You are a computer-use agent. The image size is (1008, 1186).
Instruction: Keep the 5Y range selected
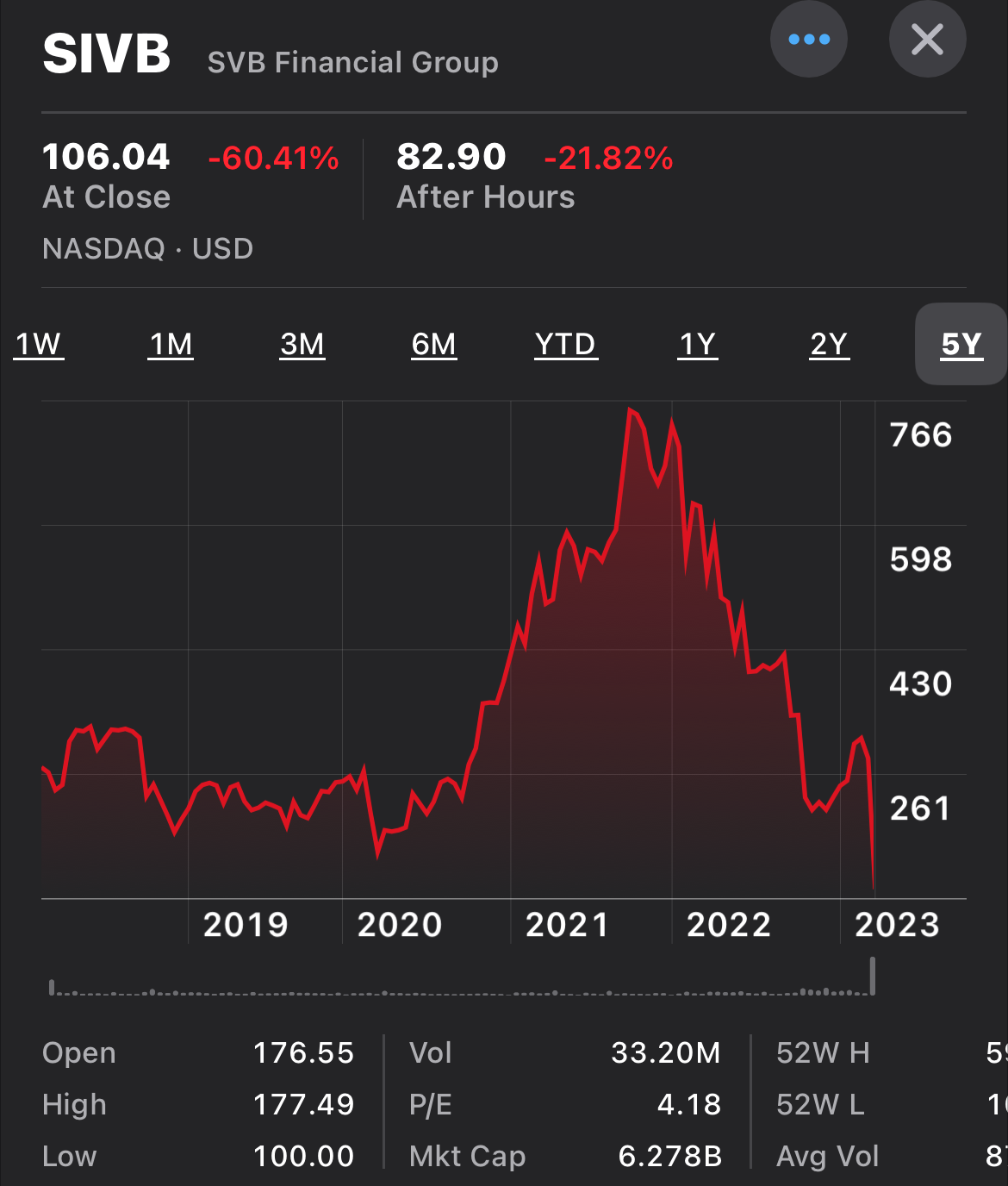click(x=959, y=343)
